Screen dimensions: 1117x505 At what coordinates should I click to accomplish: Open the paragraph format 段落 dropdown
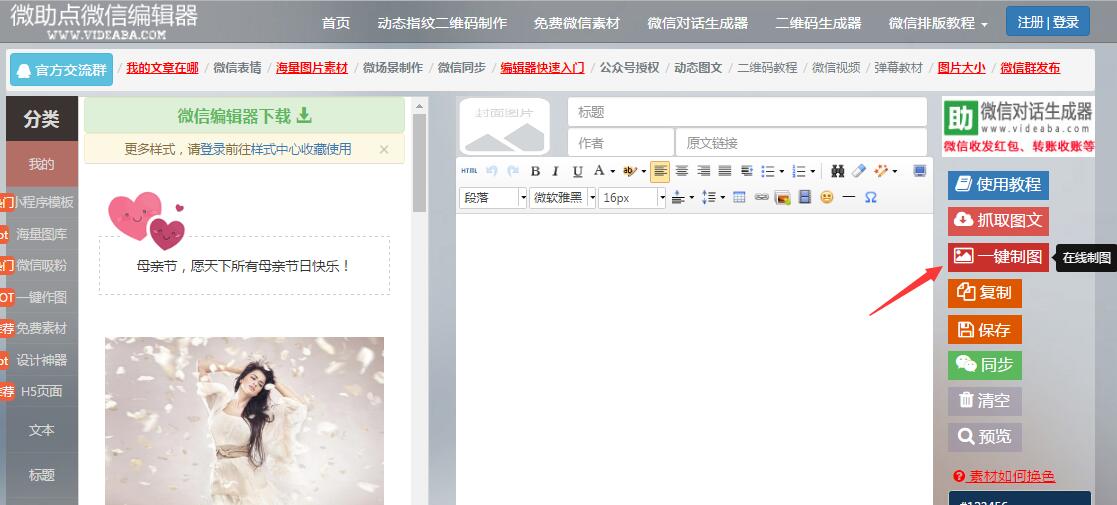[493, 197]
